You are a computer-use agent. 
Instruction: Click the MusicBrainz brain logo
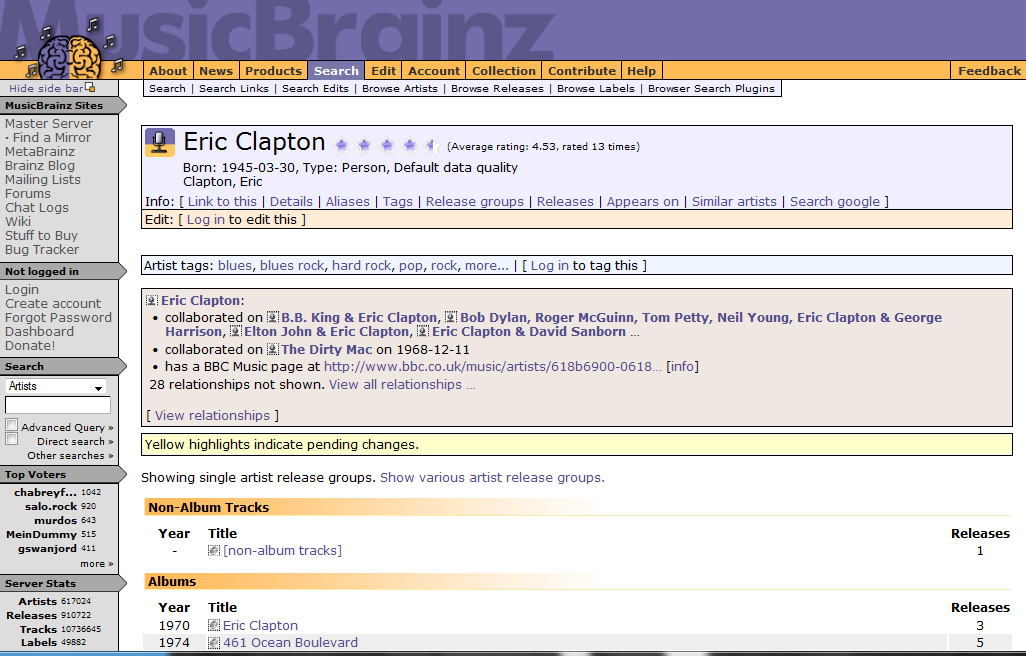(x=69, y=57)
